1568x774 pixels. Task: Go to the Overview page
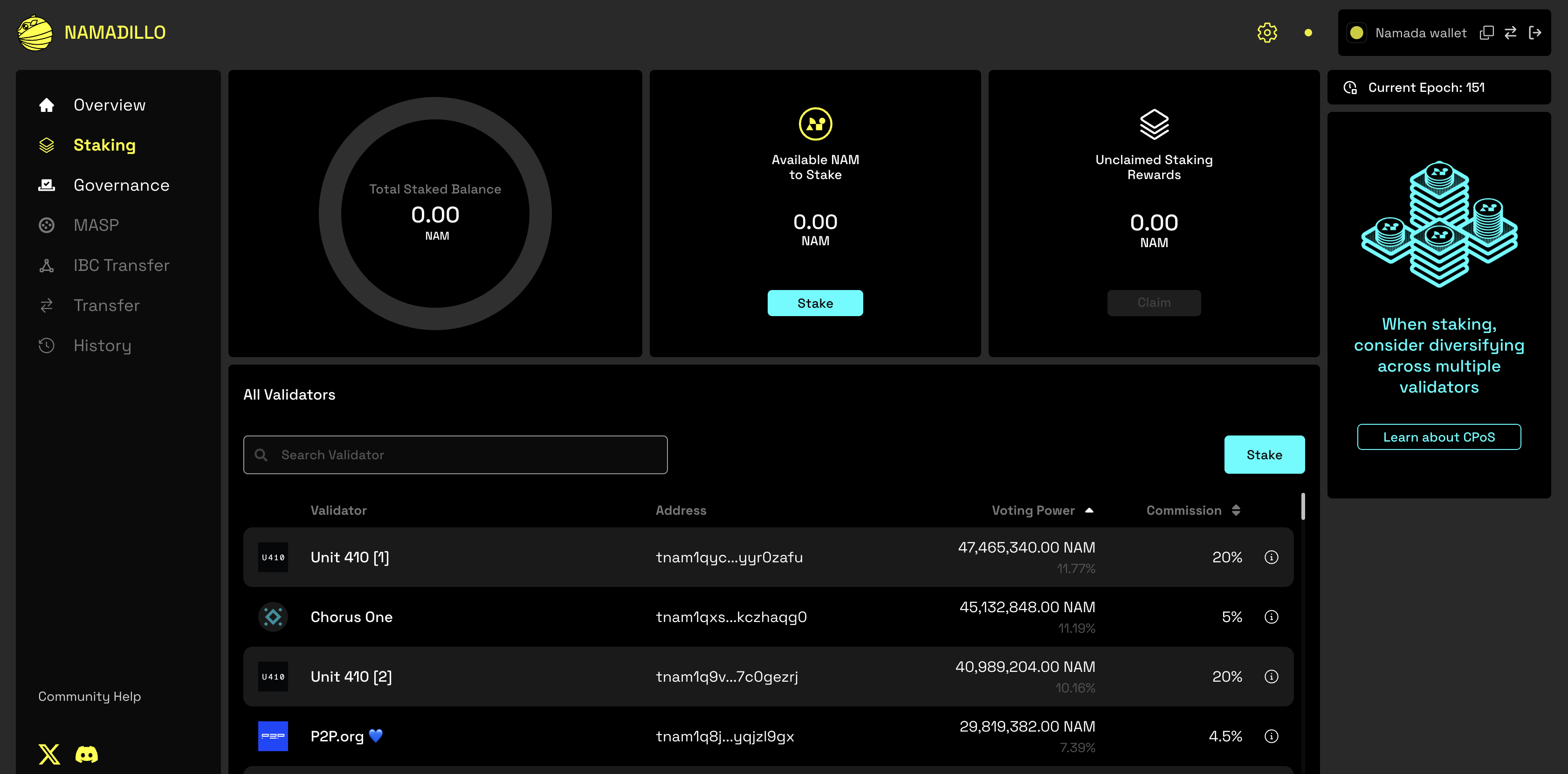[109, 105]
